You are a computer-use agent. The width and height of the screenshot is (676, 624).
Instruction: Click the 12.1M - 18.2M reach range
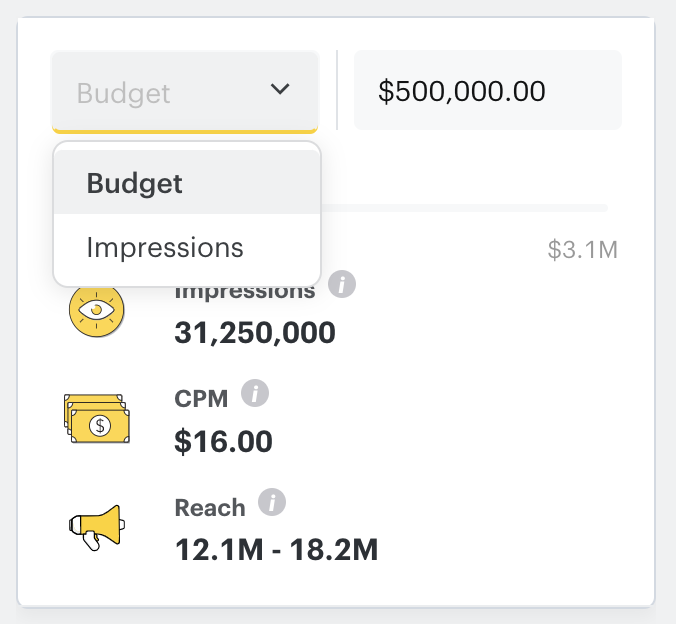[x=276, y=548]
